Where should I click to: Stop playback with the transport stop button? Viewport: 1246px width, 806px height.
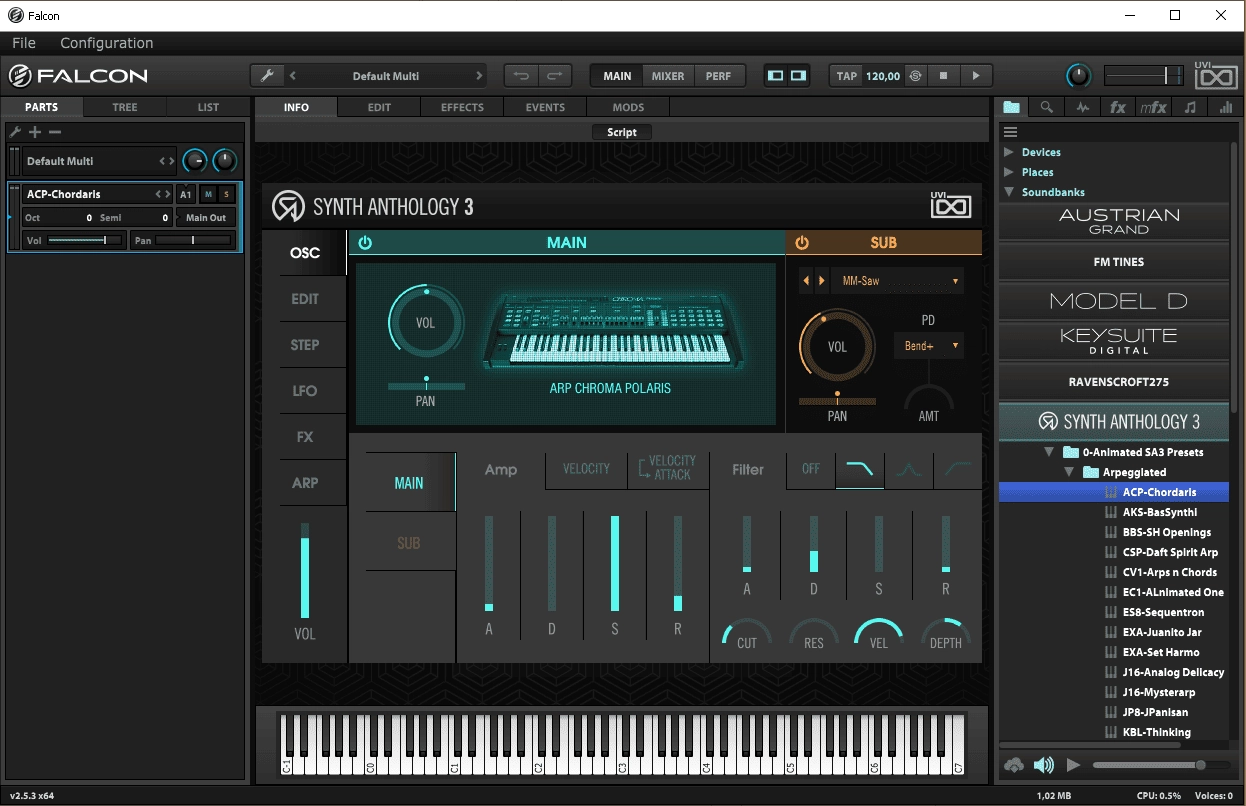tap(943, 76)
